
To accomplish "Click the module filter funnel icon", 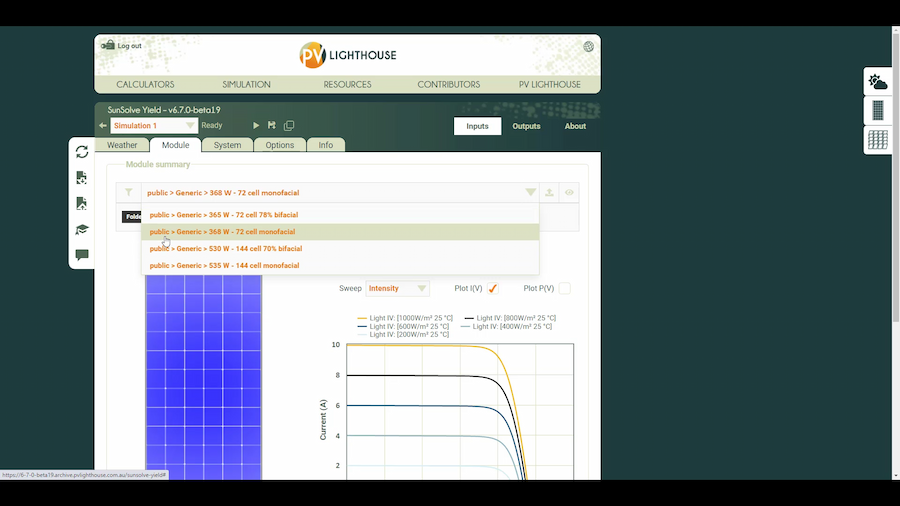I will [129, 192].
